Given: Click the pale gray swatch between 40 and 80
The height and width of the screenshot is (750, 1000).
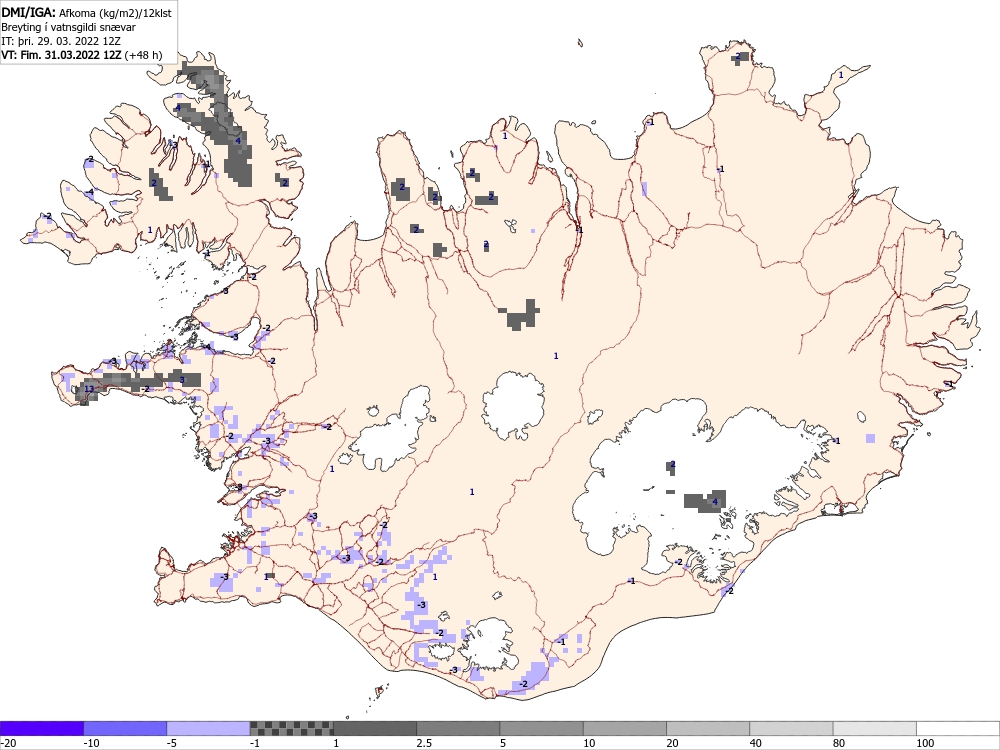Looking at the screenshot, I should click(791, 728).
